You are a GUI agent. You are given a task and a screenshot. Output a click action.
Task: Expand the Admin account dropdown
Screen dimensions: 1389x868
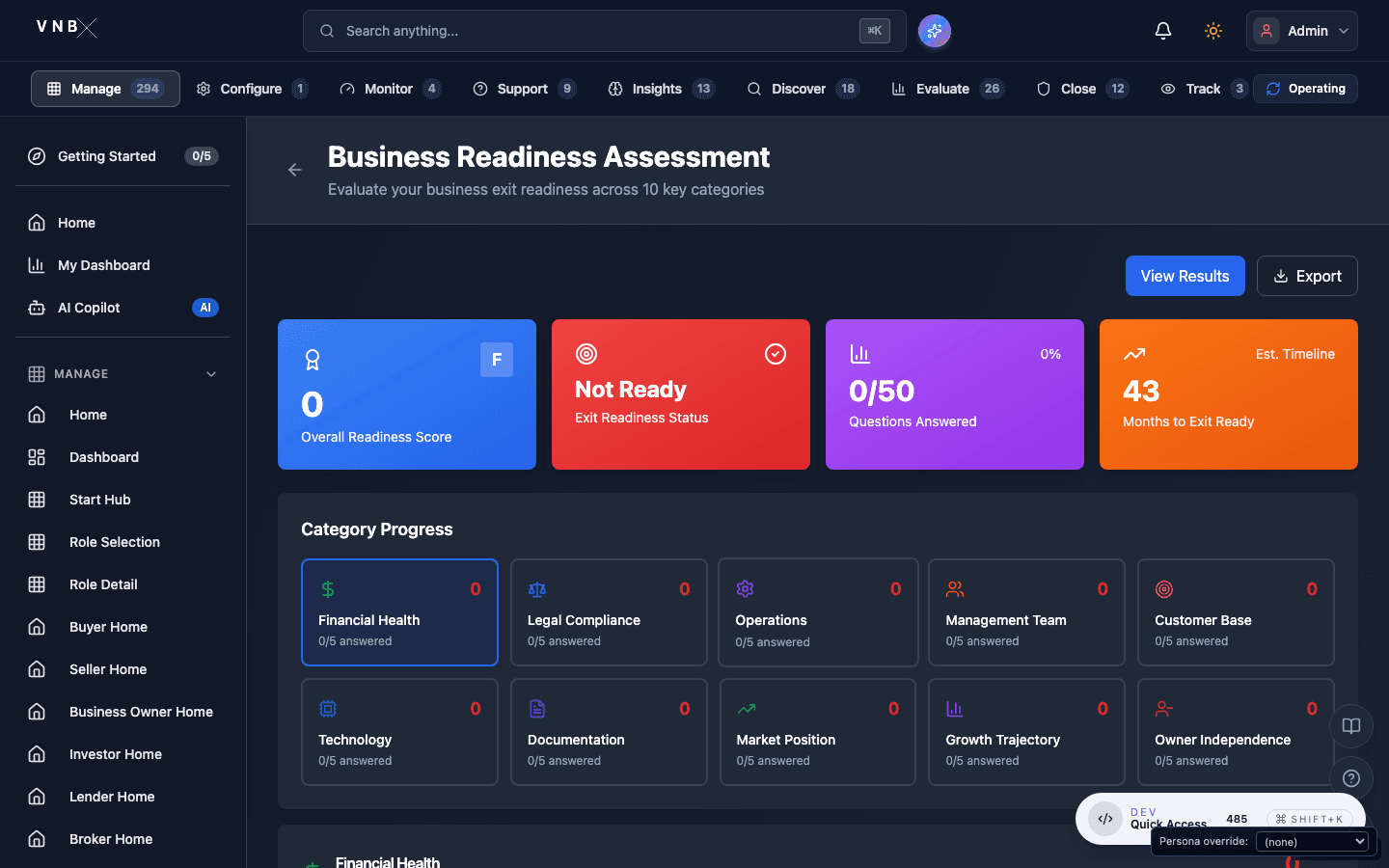point(1301,30)
